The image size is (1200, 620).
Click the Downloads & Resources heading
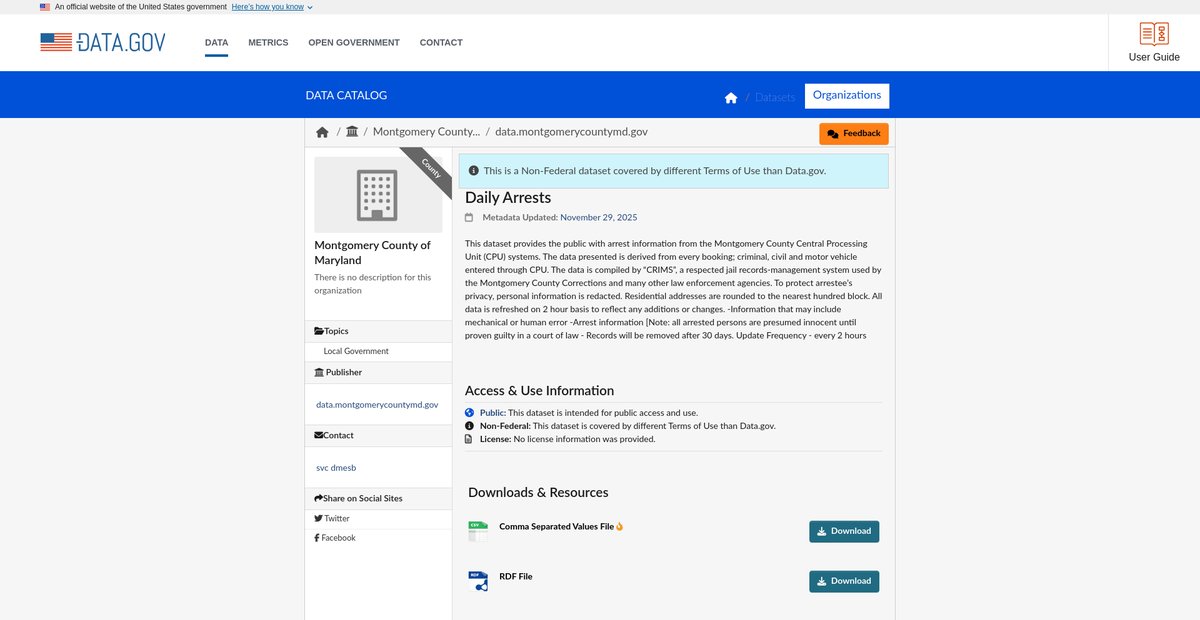pos(538,492)
